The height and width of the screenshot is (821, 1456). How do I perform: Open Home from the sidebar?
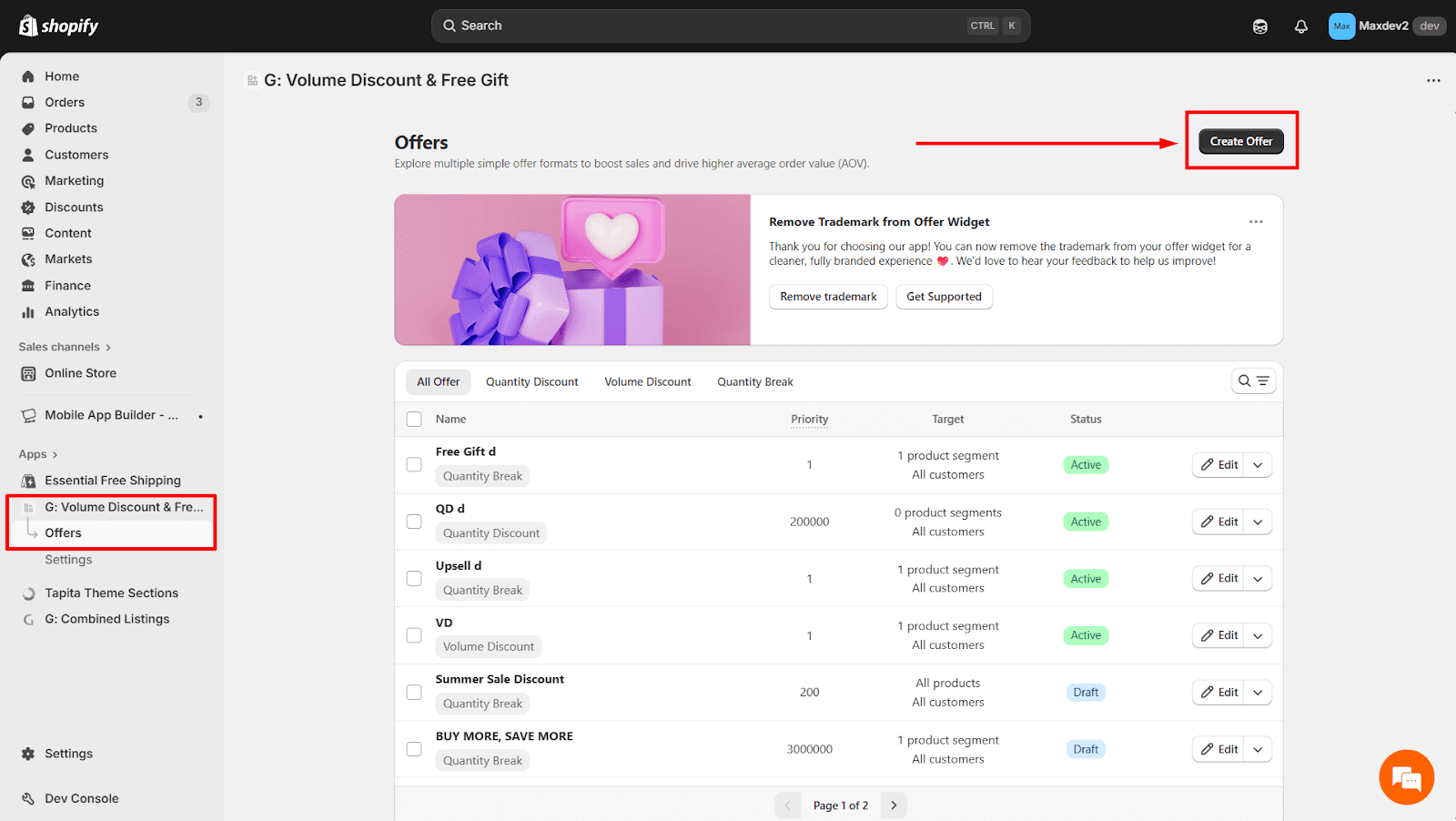(x=62, y=76)
